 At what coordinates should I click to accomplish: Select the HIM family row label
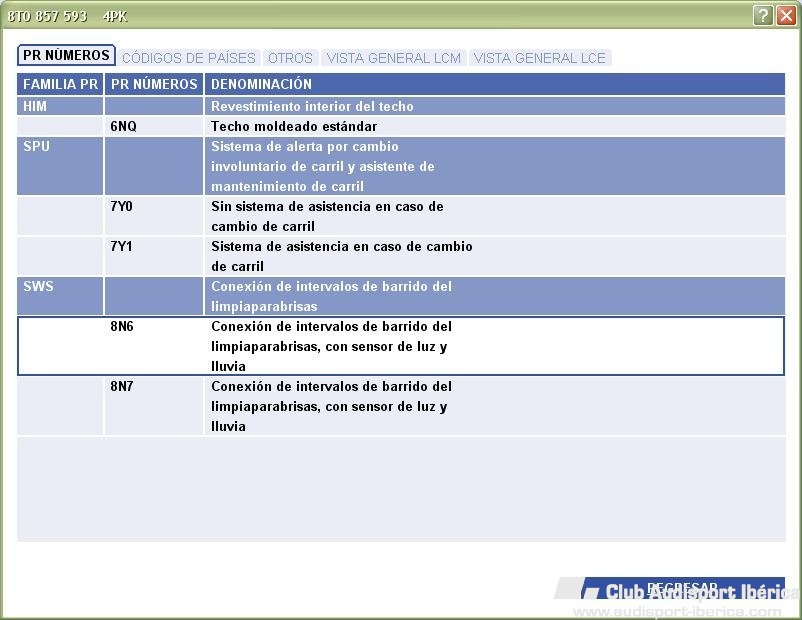[x=35, y=106]
